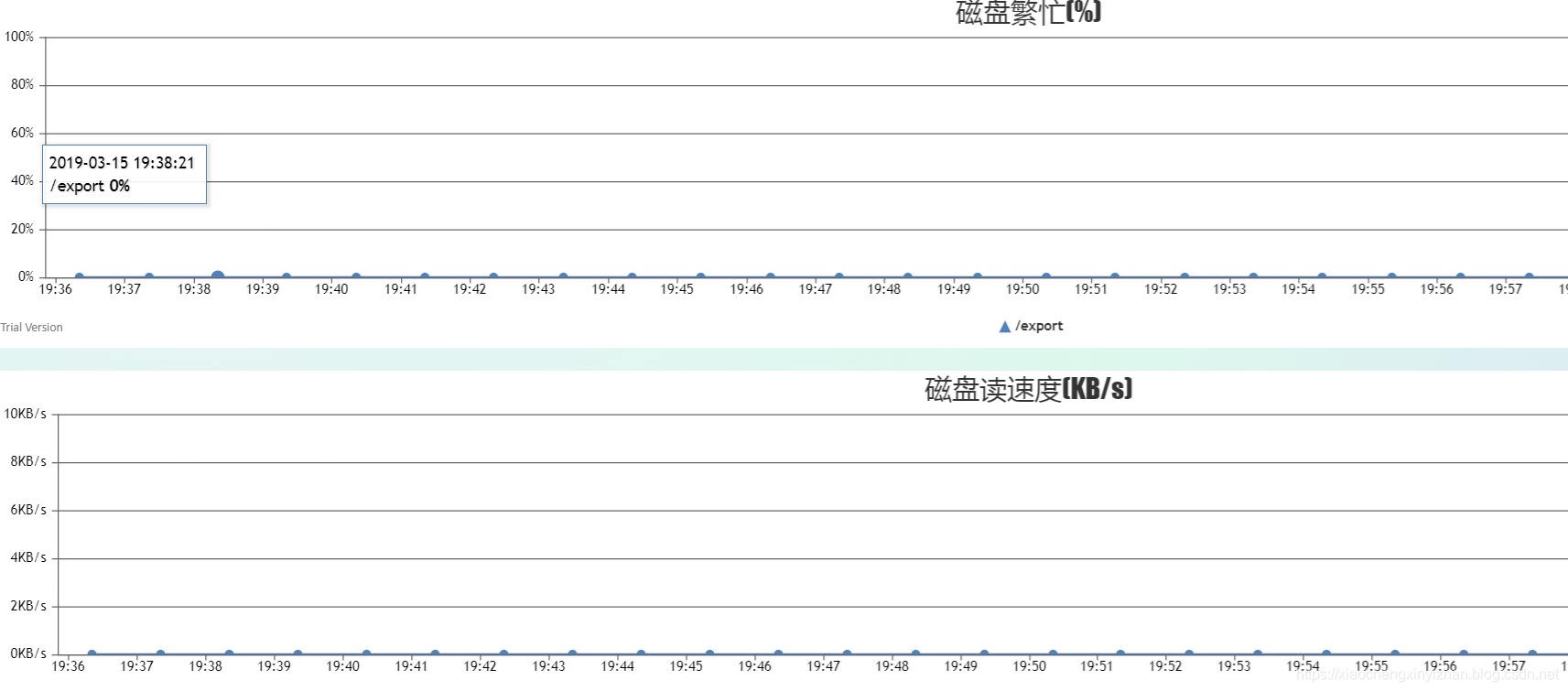
Task: Click the read speed data point just after 19:36
Action: pyautogui.click(x=92, y=653)
